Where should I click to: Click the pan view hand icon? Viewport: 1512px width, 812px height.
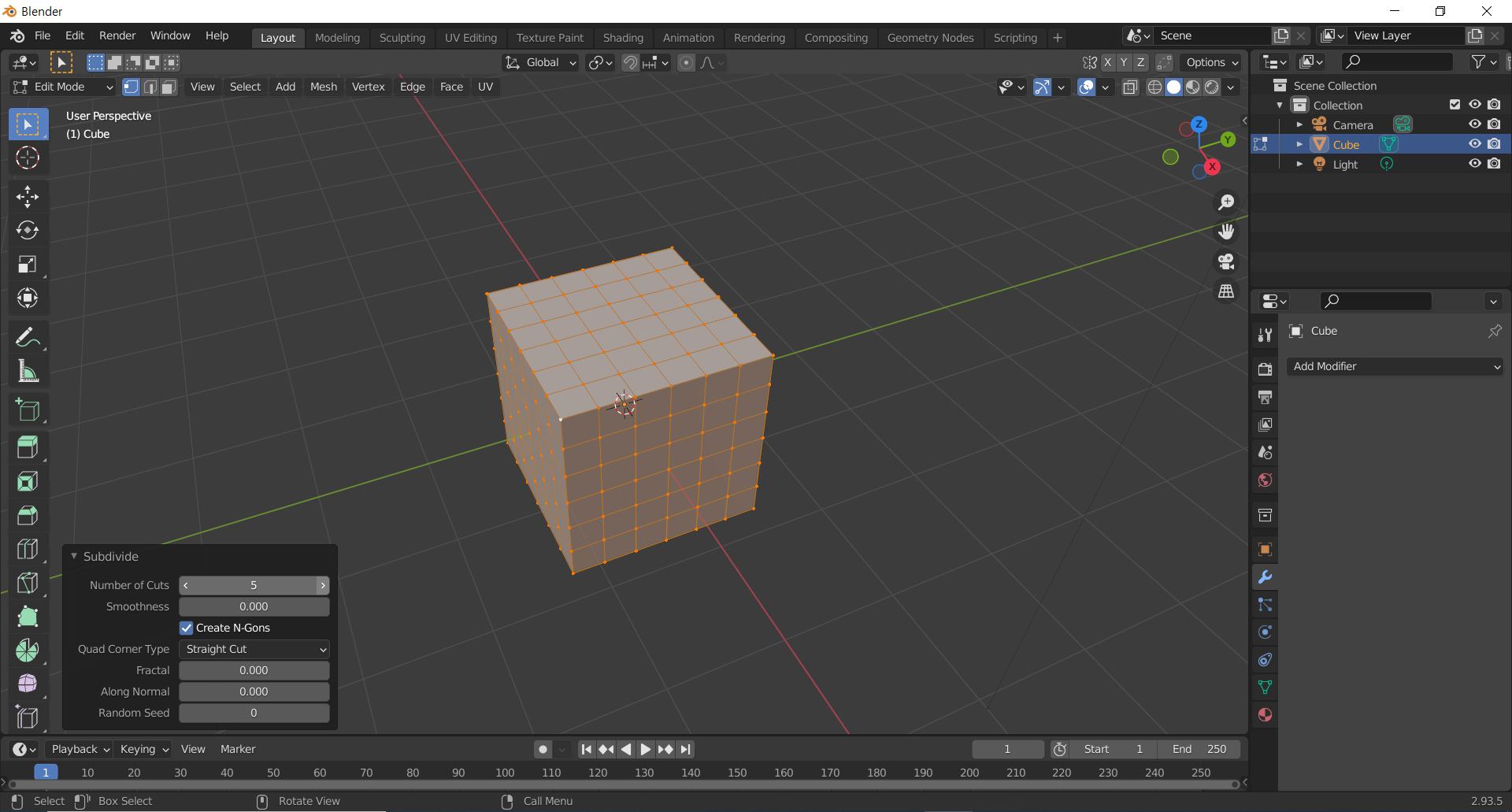coord(1226,232)
